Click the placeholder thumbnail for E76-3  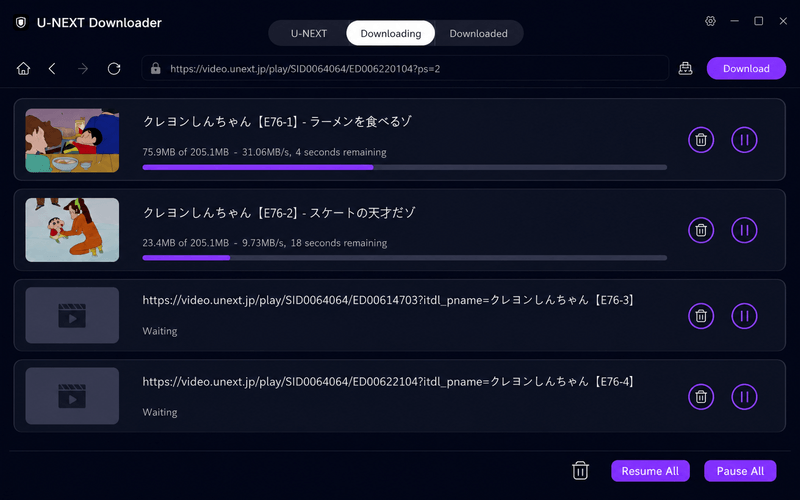coord(72,315)
